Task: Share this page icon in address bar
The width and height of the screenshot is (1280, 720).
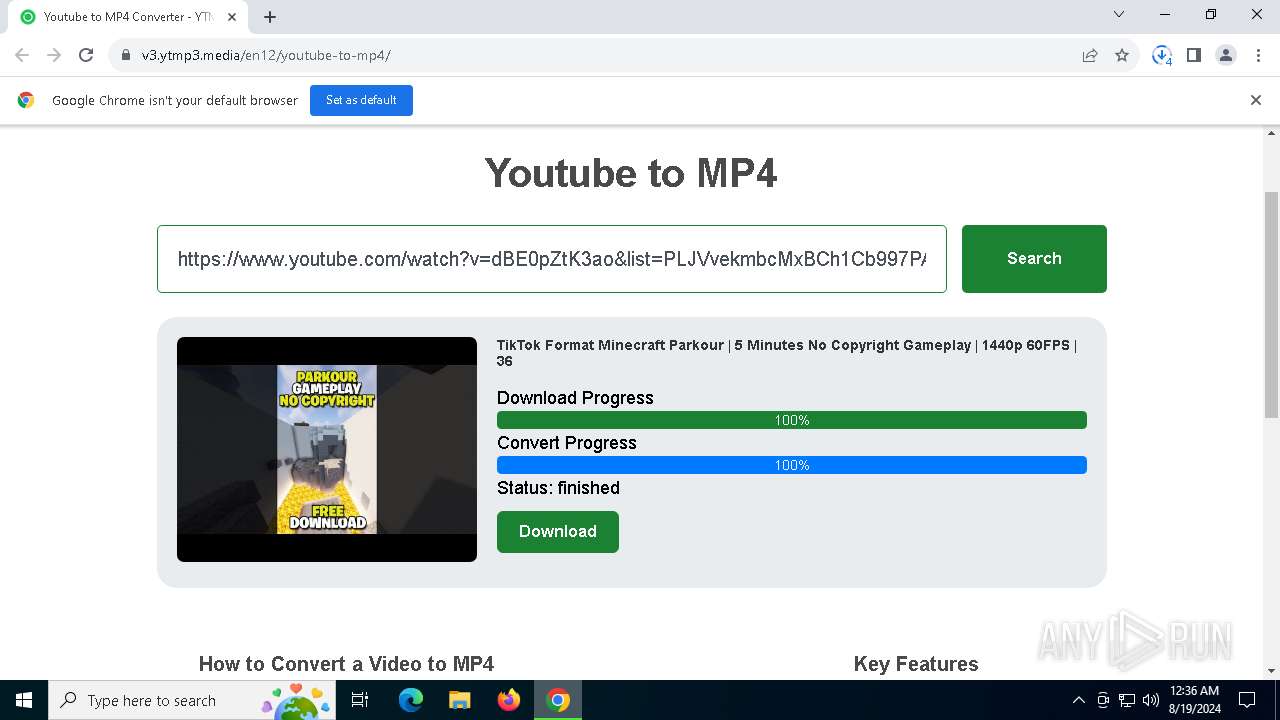Action: (x=1090, y=55)
